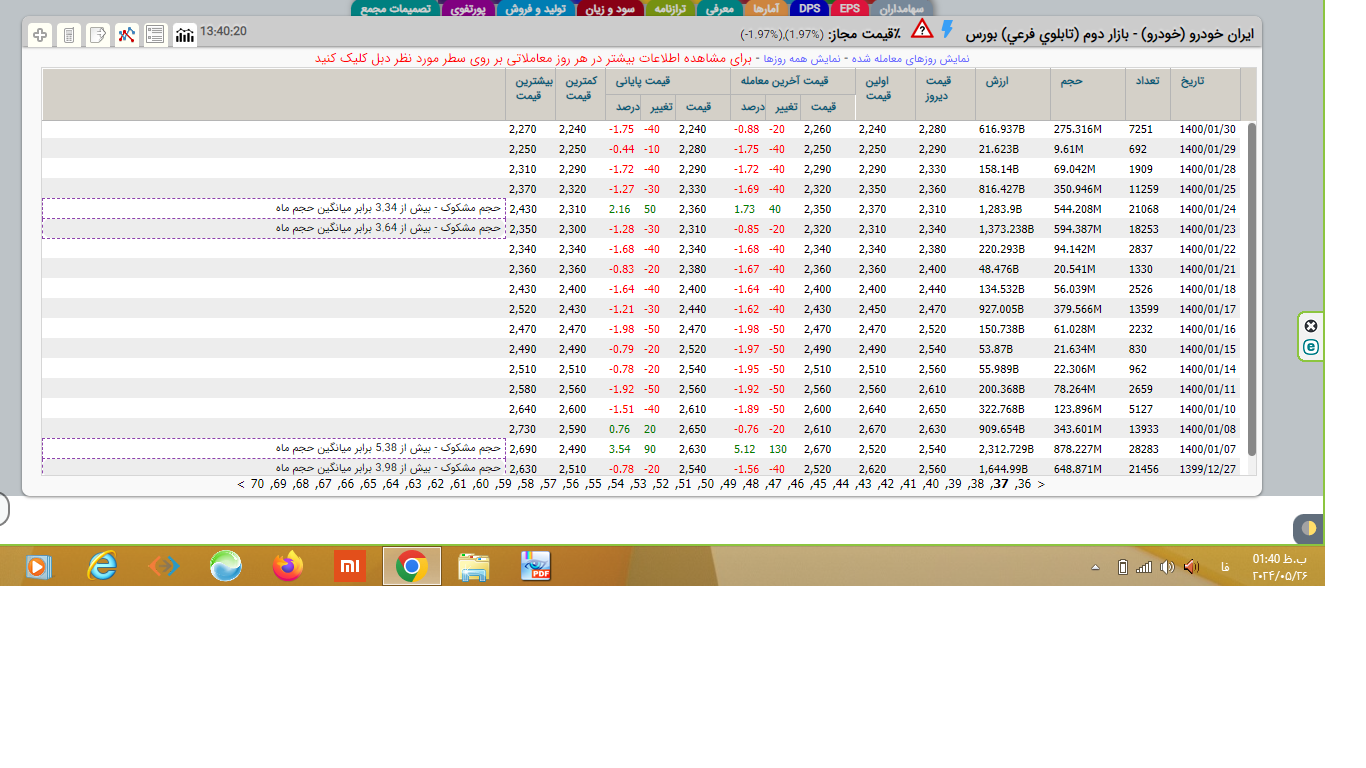Open the سود و زیان tab
The height and width of the screenshot is (768, 1366).
[609, 8]
